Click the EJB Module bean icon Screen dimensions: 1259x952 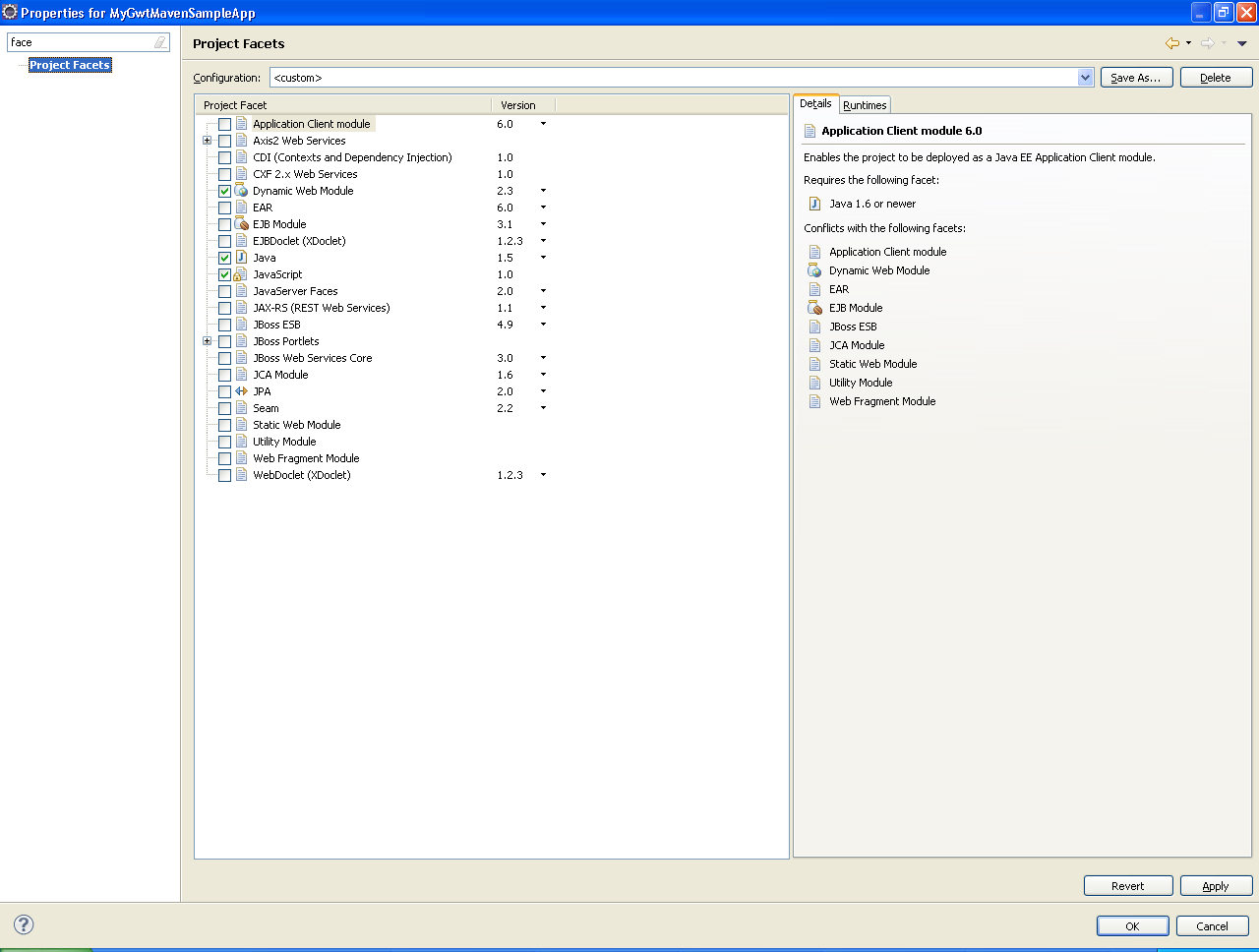[241, 224]
